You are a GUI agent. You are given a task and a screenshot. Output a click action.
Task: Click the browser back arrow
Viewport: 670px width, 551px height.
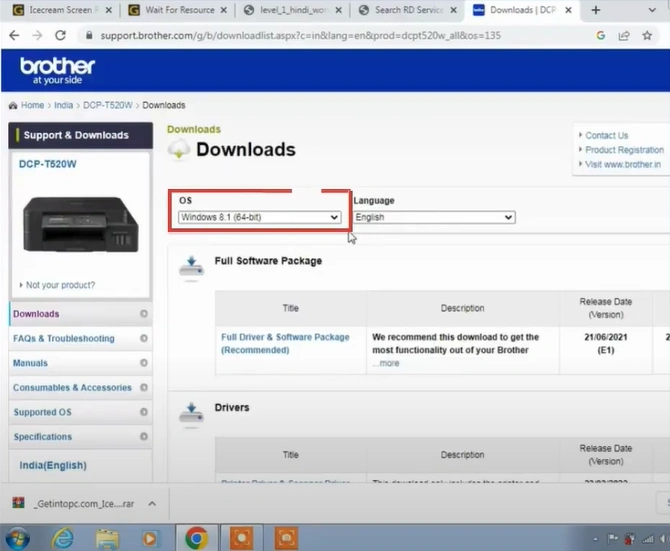pos(14,35)
